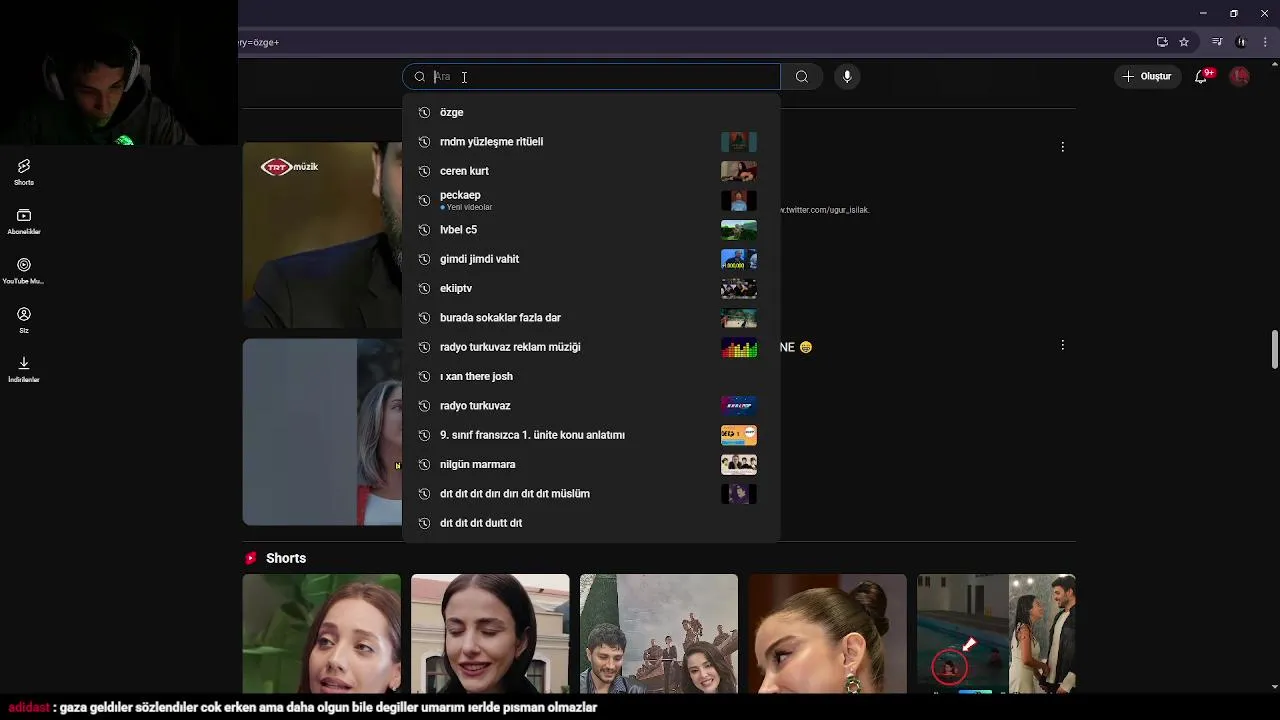
Task: Click search icon inside the search box
Action: (420, 77)
